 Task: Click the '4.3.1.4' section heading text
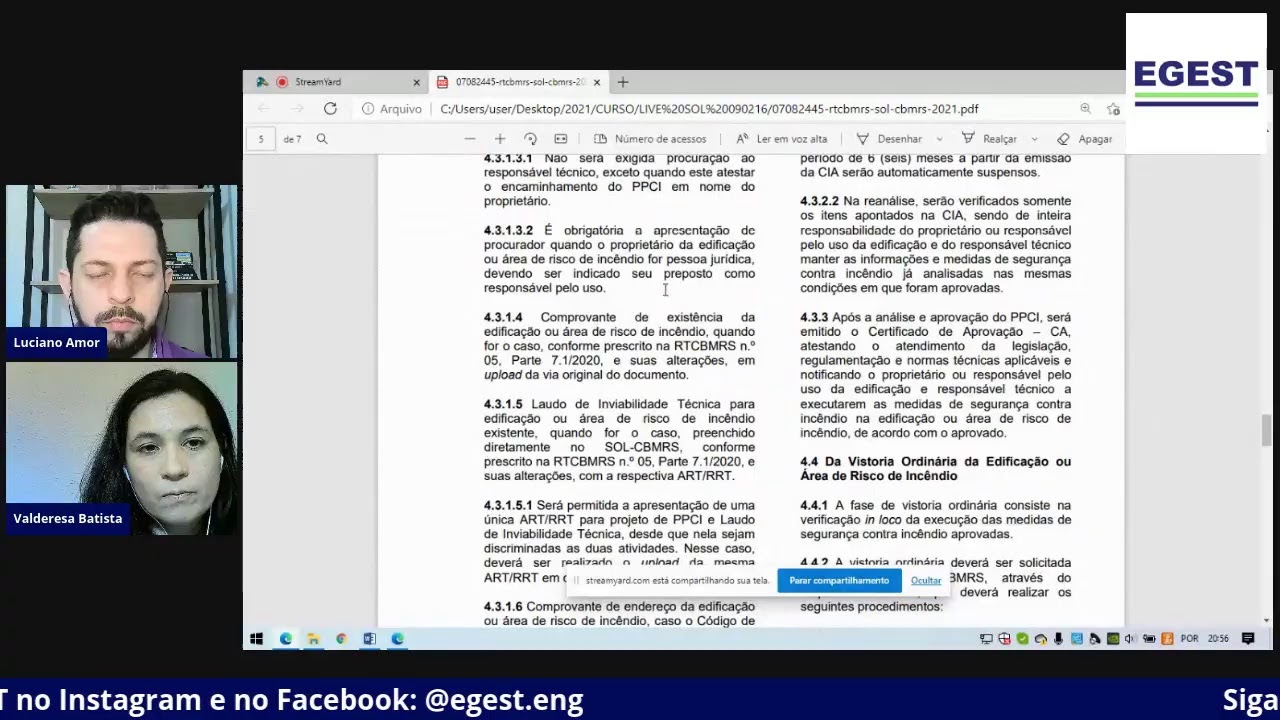click(503, 317)
